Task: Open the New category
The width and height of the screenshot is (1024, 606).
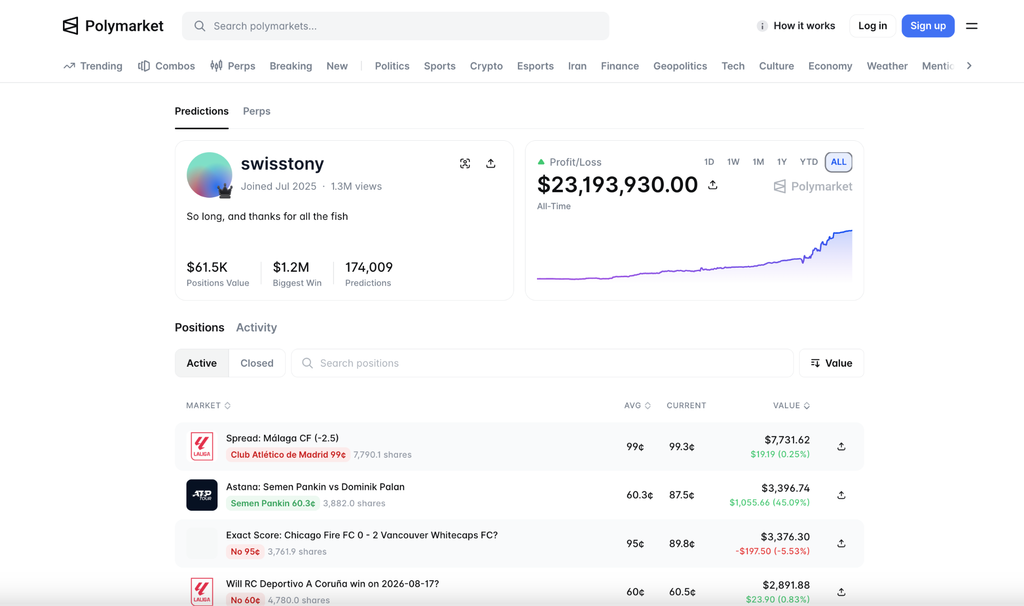Action: pos(337,66)
